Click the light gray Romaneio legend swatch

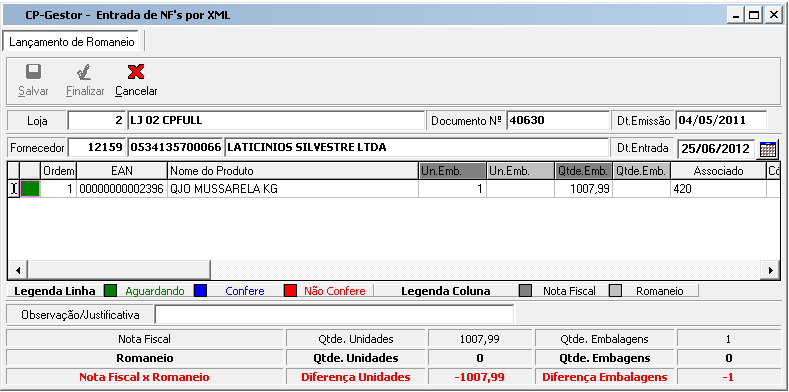pos(615,291)
